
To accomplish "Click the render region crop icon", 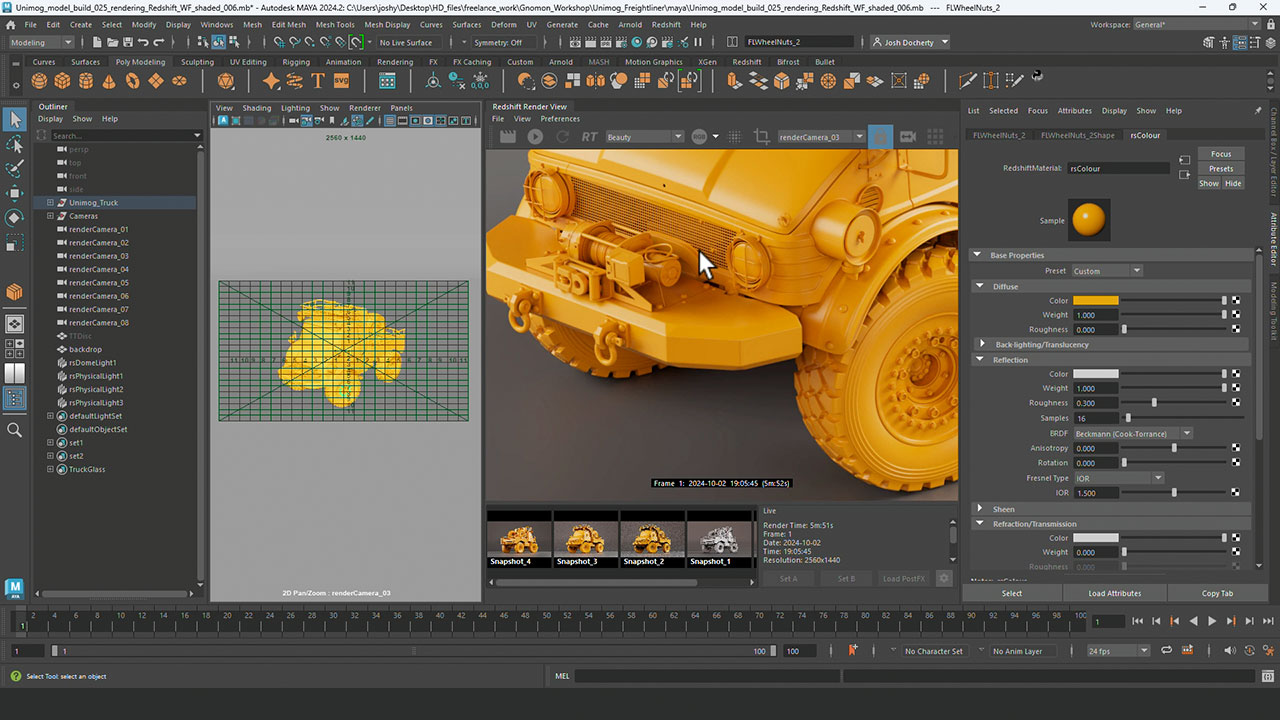I will click(761, 137).
